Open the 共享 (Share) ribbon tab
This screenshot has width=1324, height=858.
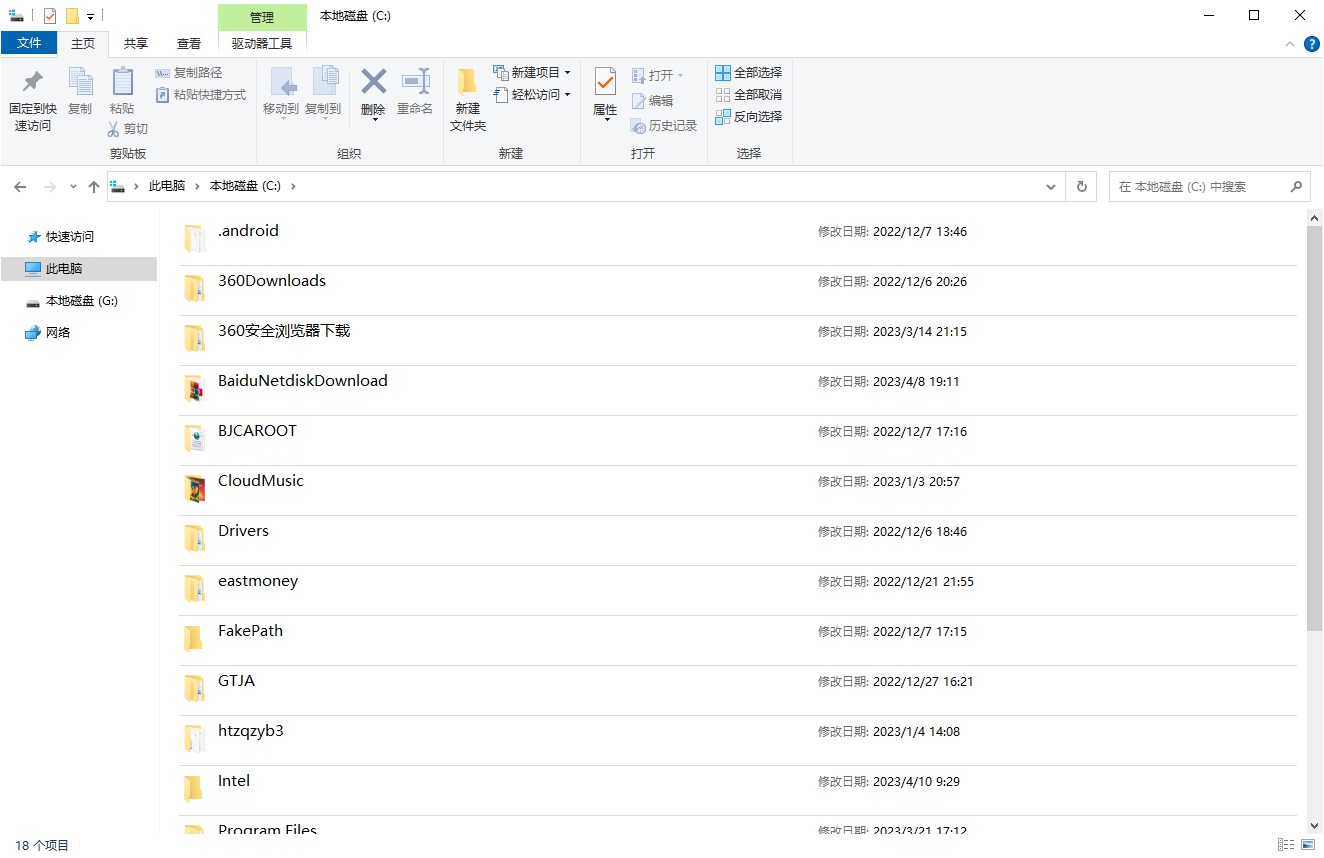pos(136,43)
